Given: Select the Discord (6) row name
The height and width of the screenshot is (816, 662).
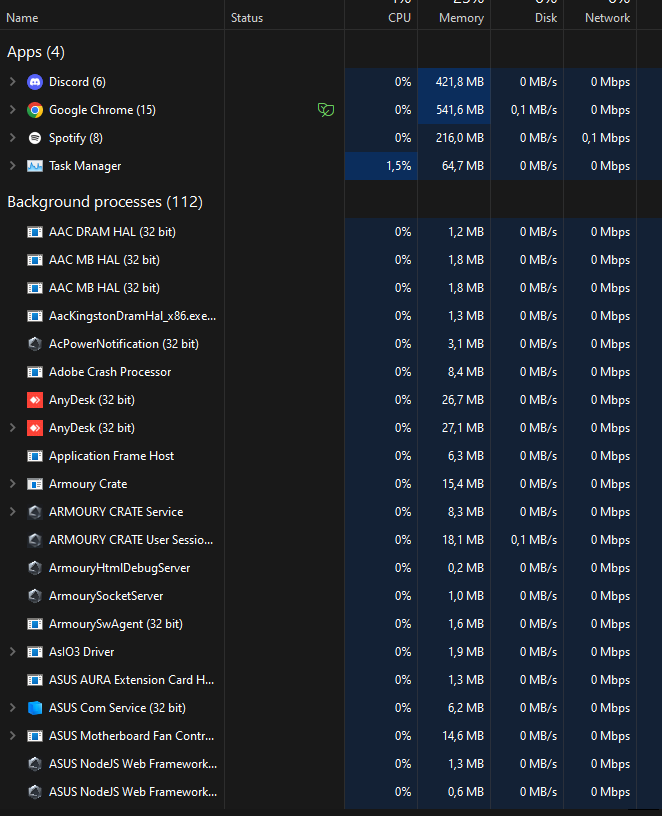Looking at the screenshot, I should click(x=78, y=82).
